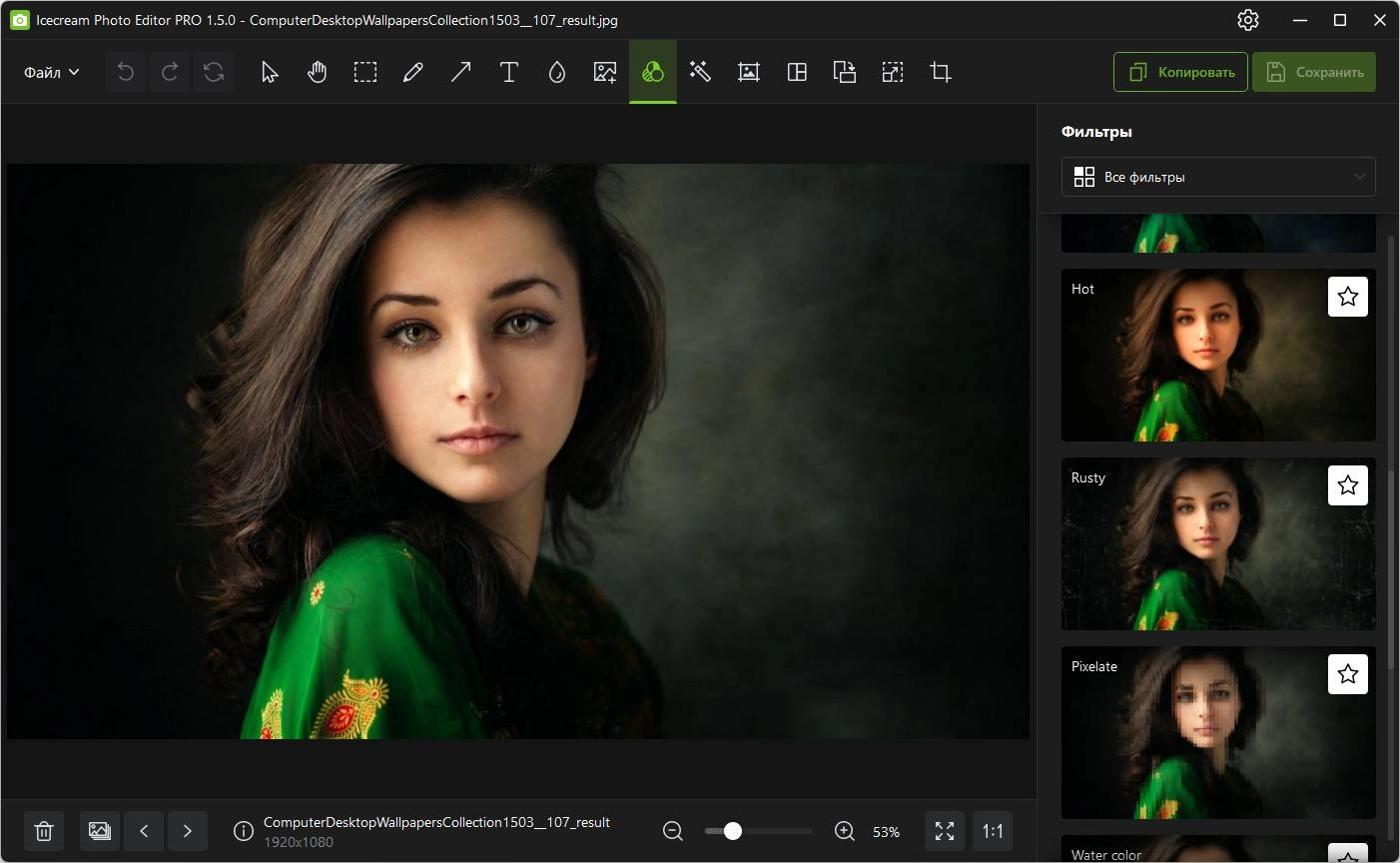Click the 53% zoom value
The height and width of the screenshot is (863, 1400).
886,831
